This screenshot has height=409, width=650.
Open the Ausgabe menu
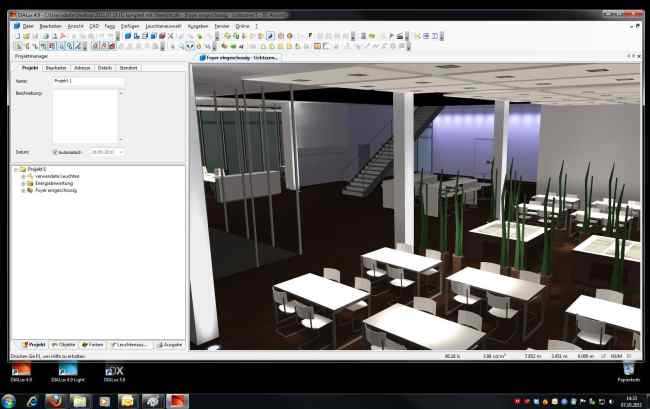click(x=198, y=26)
